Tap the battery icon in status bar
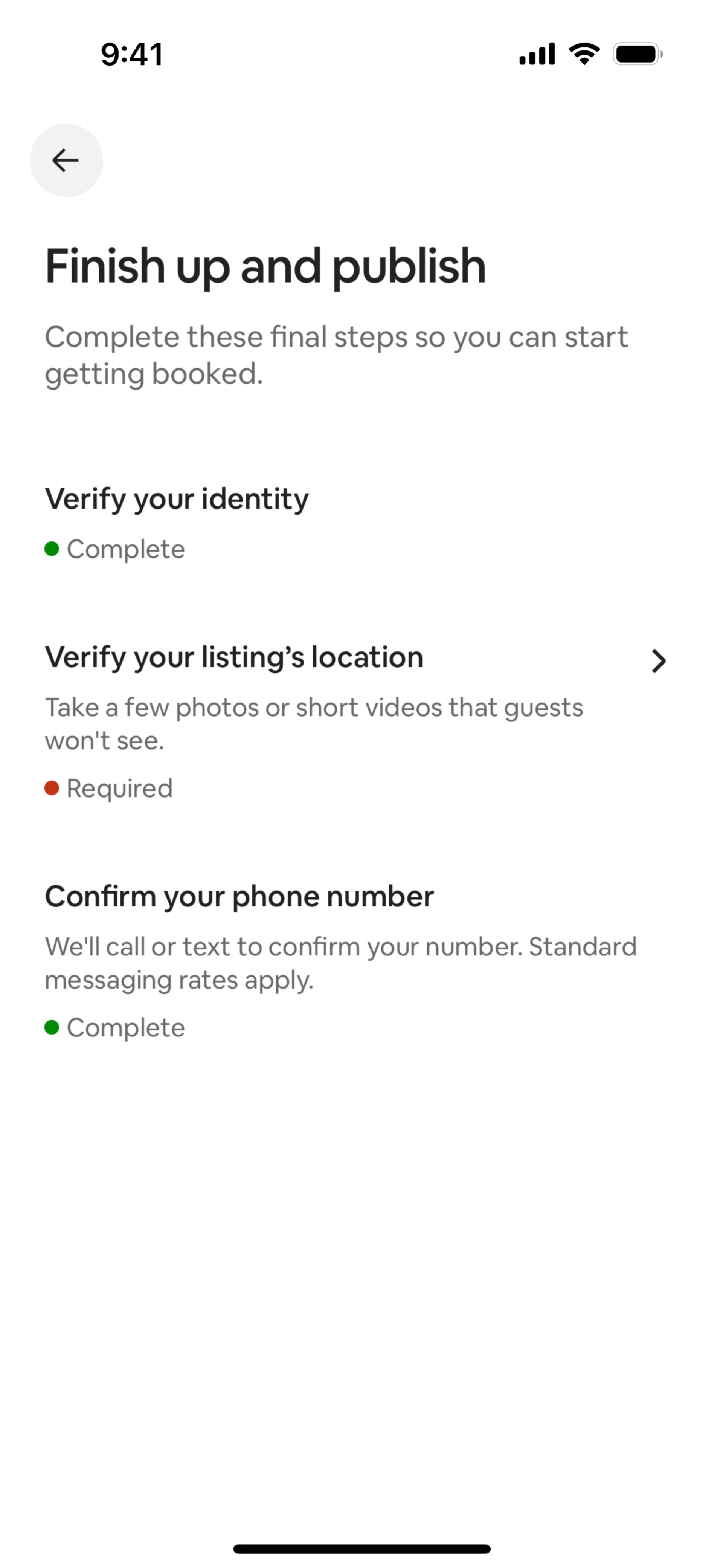This screenshot has width=723, height=1568. [637, 54]
